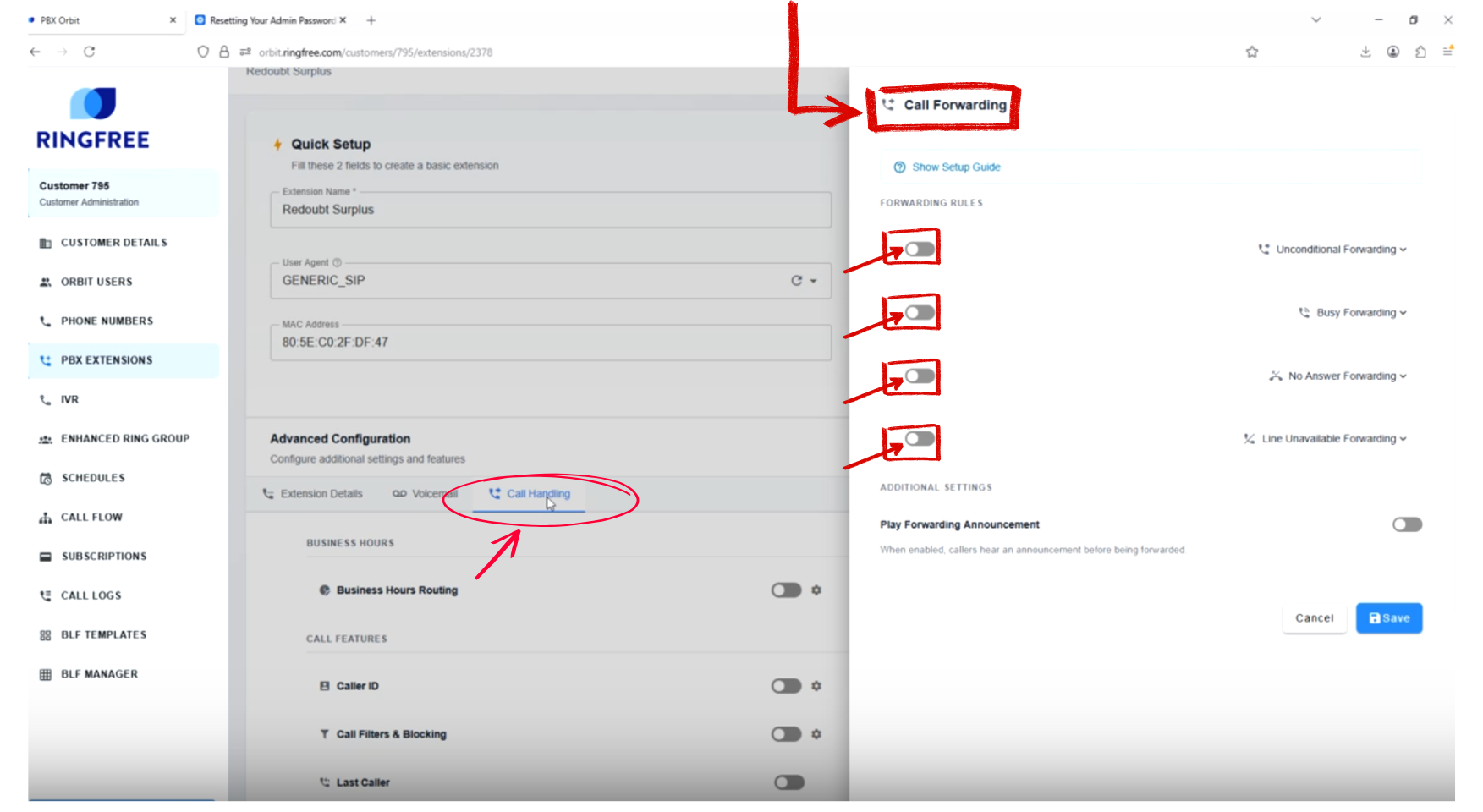Open browser downloads icon
Screen dimensions: 1483x812
(x=1365, y=52)
